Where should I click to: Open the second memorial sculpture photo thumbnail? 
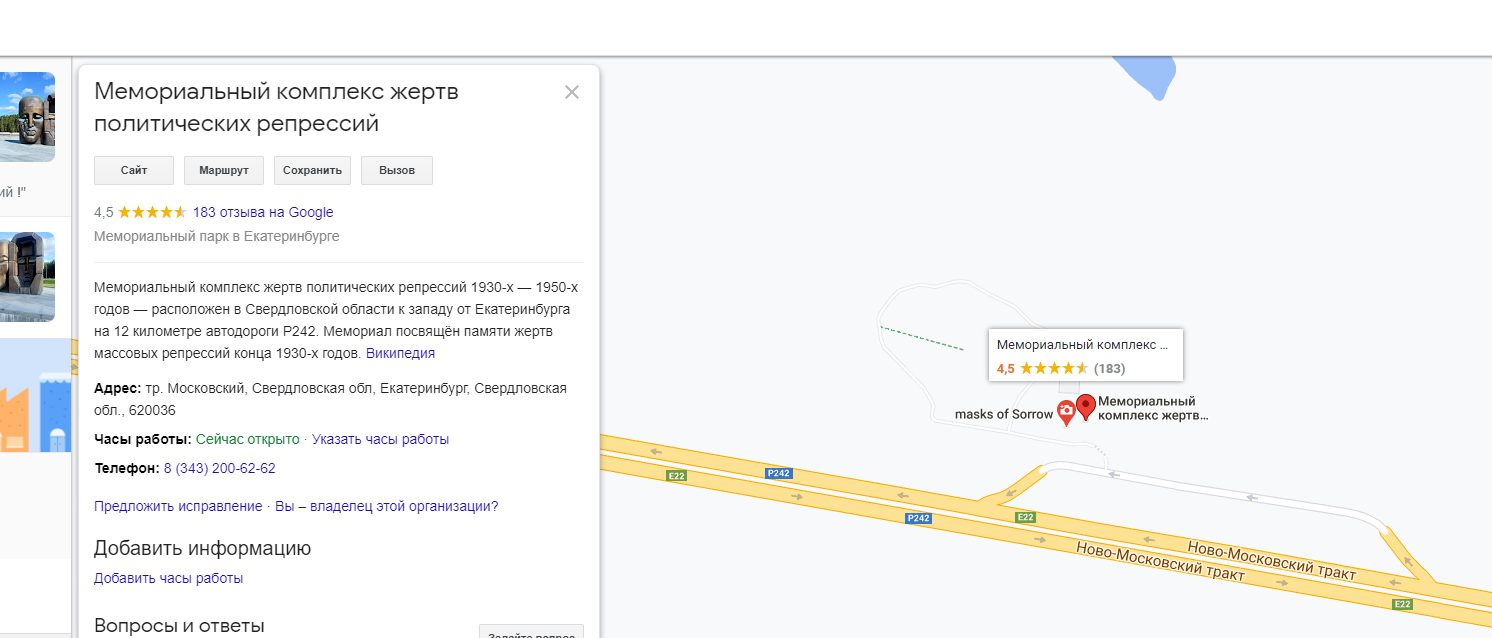pyautogui.click(x=27, y=277)
